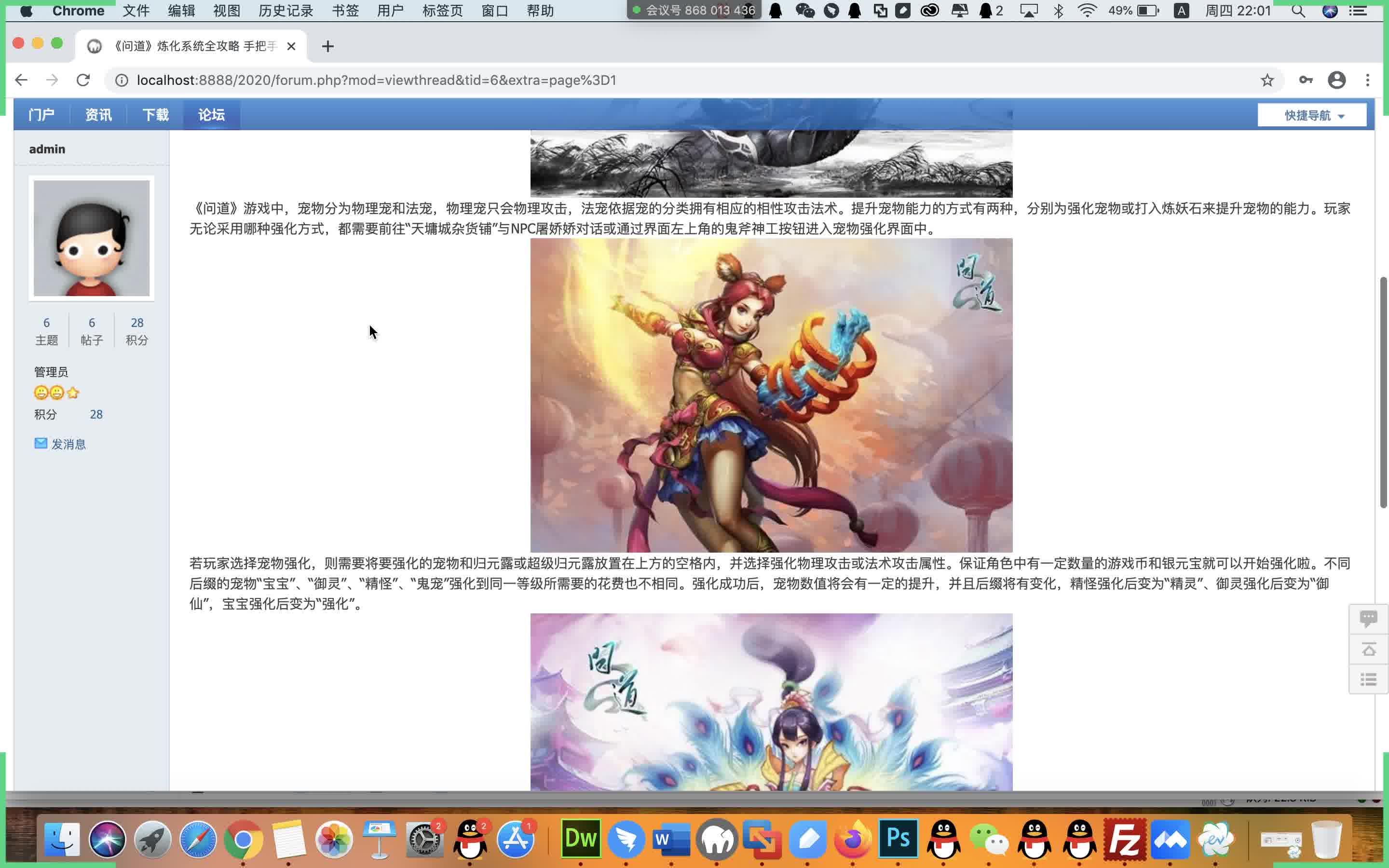
Task: Open the 文件 menu
Action: (136, 11)
